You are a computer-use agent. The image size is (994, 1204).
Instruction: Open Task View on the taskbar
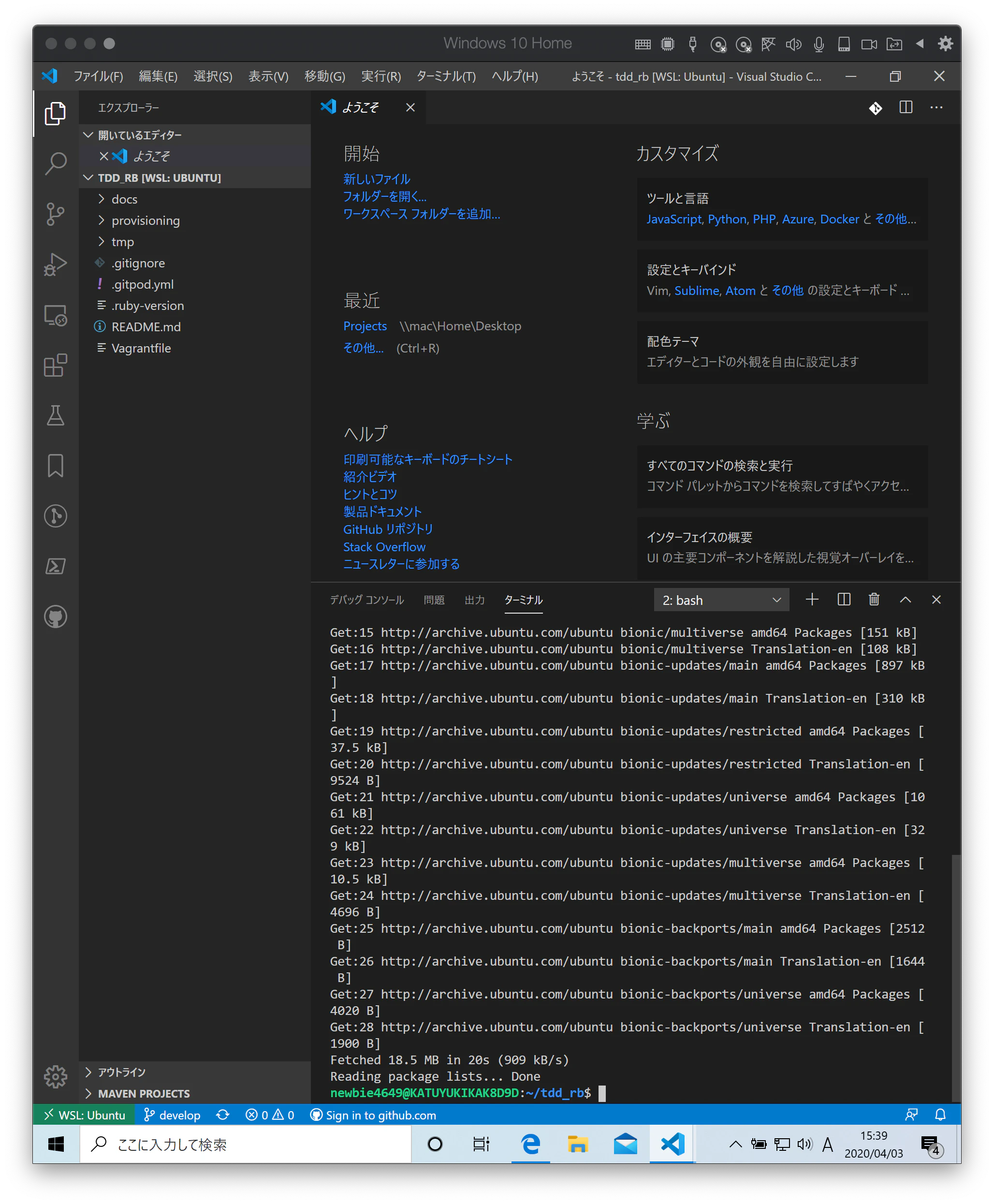pyautogui.click(x=482, y=1144)
